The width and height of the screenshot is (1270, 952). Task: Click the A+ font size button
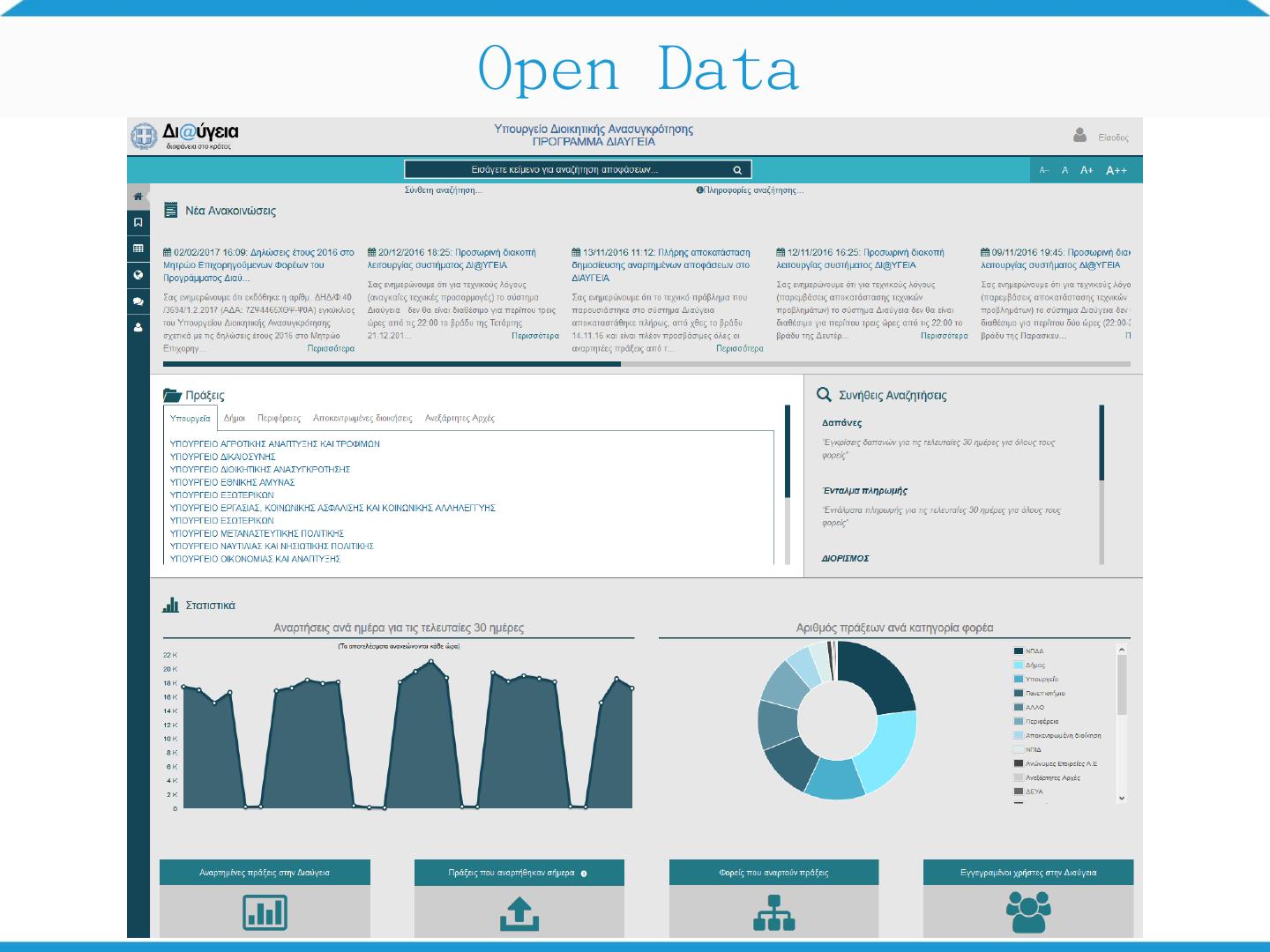click(1087, 170)
